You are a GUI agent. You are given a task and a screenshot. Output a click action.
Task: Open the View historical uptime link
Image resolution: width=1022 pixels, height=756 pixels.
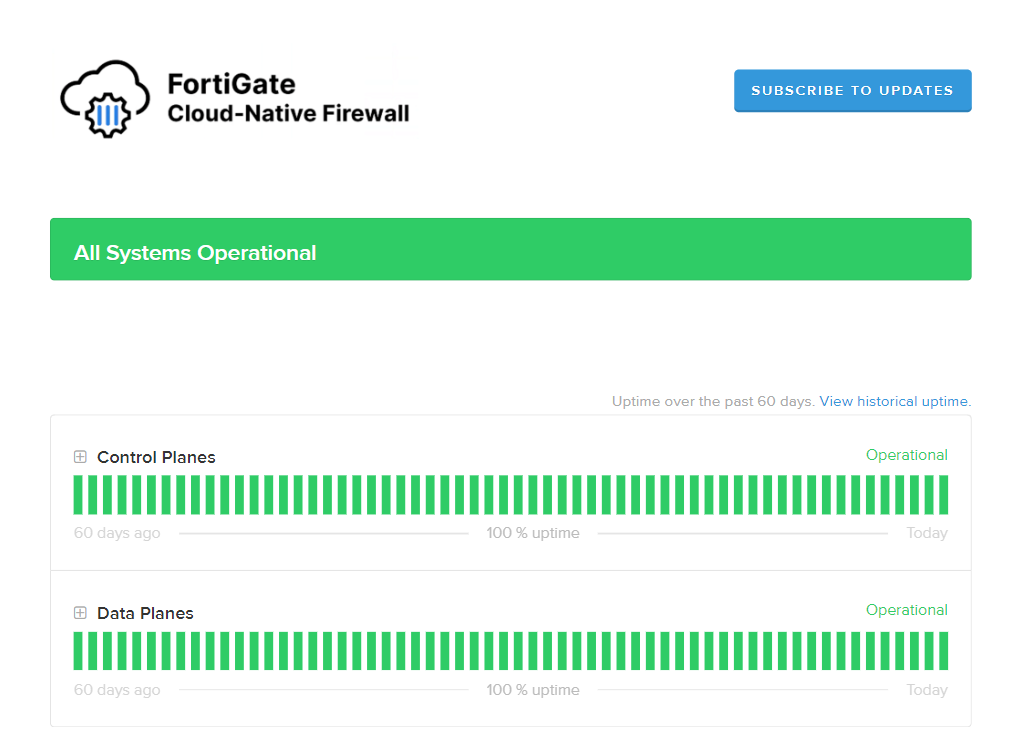click(x=893, y=401)
